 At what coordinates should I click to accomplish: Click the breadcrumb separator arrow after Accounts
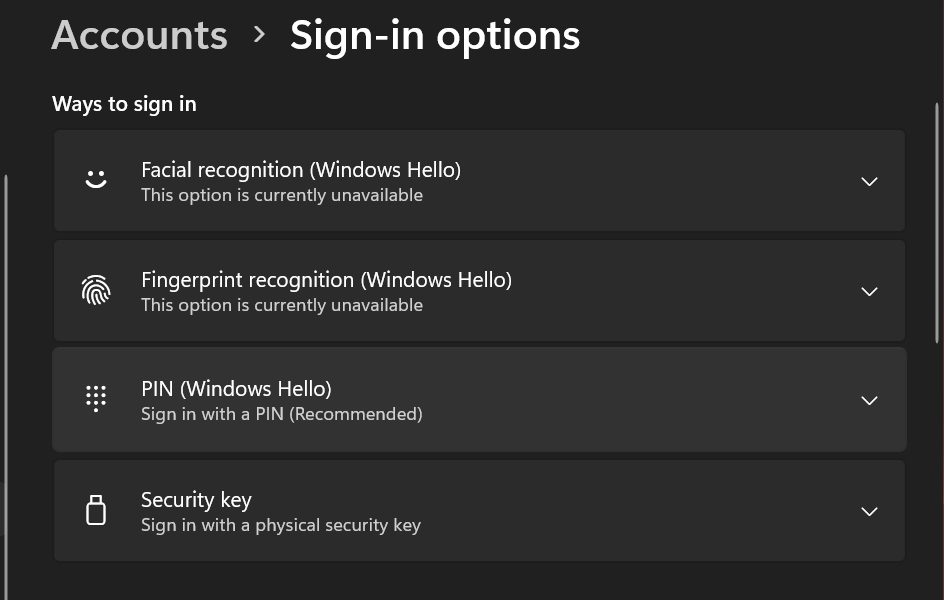(x=260, y=35)
